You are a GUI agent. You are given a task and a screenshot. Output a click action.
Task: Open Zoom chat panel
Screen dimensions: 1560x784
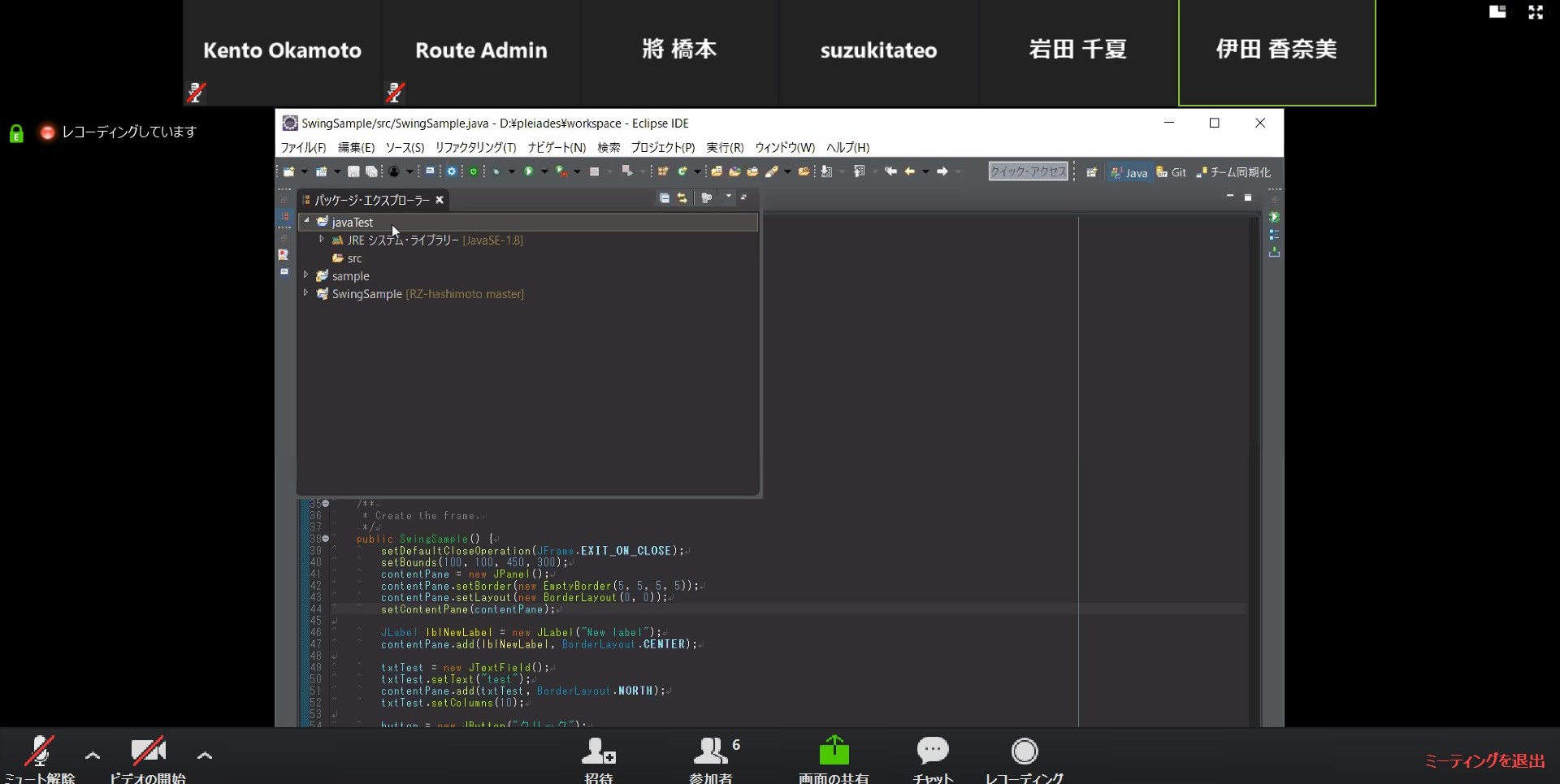pyautogui.click(x=933, y=760)
